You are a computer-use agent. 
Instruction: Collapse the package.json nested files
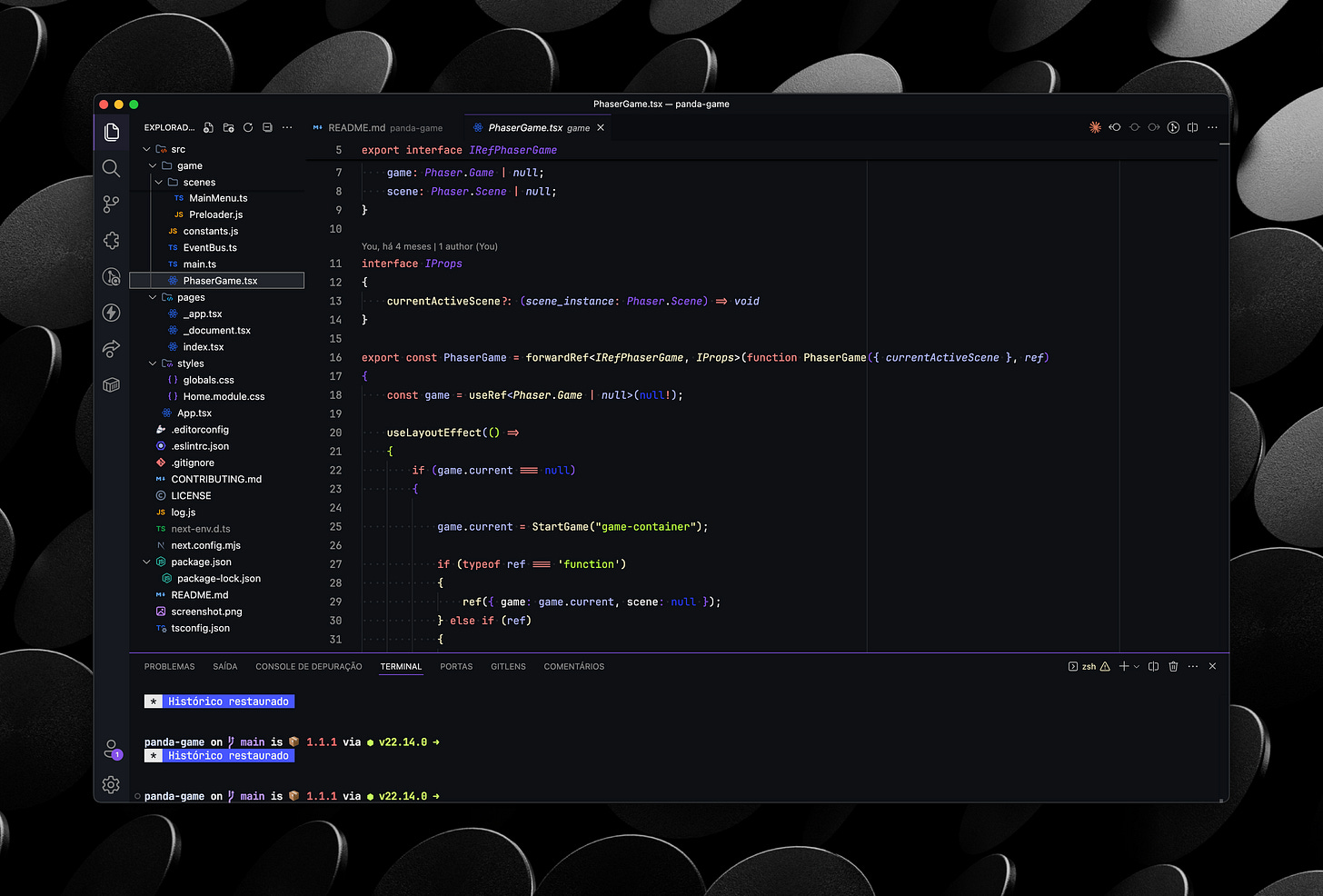147,562
